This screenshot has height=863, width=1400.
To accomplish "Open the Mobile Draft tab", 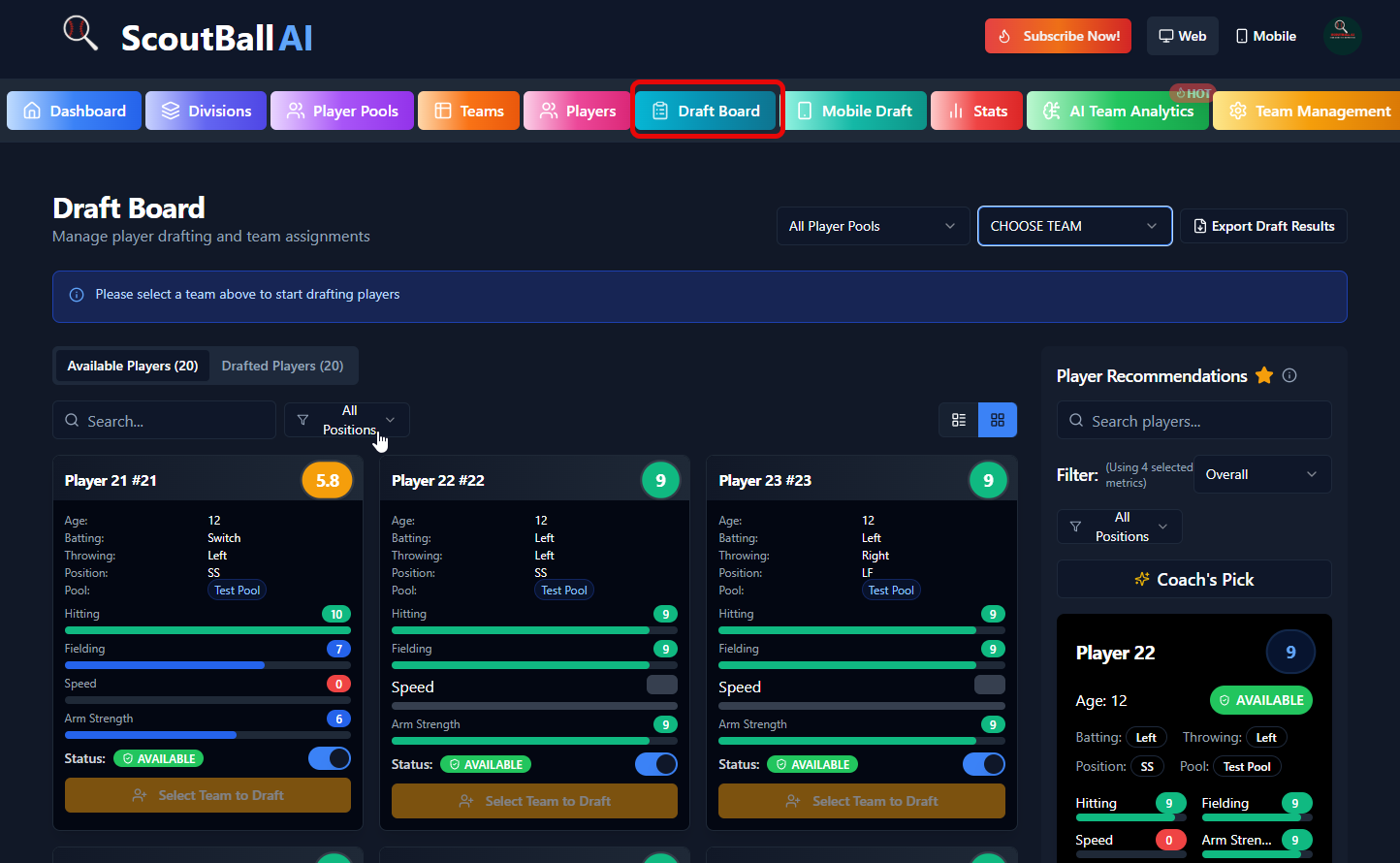I will tap(854, 111).
